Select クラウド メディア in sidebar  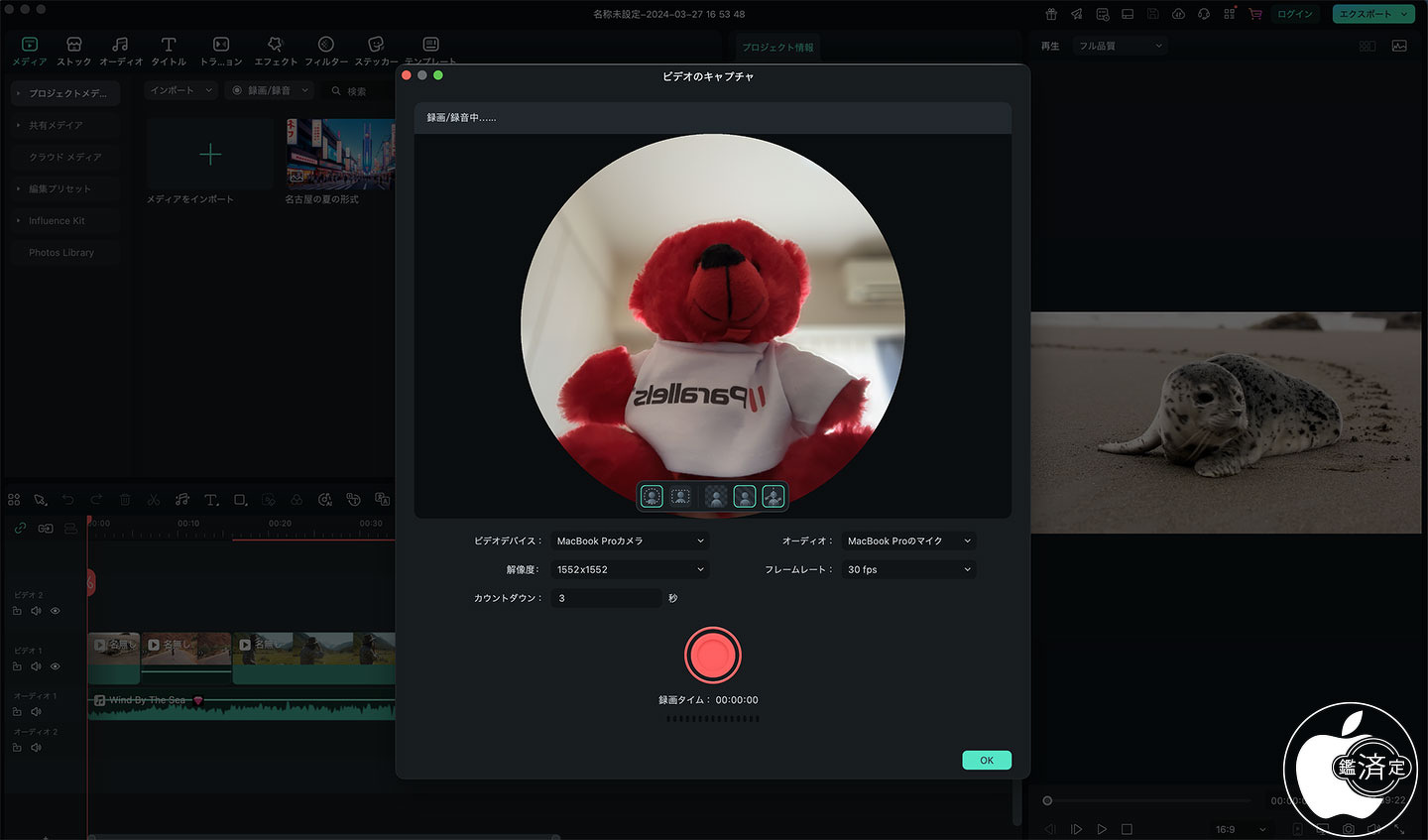point(65,157)
